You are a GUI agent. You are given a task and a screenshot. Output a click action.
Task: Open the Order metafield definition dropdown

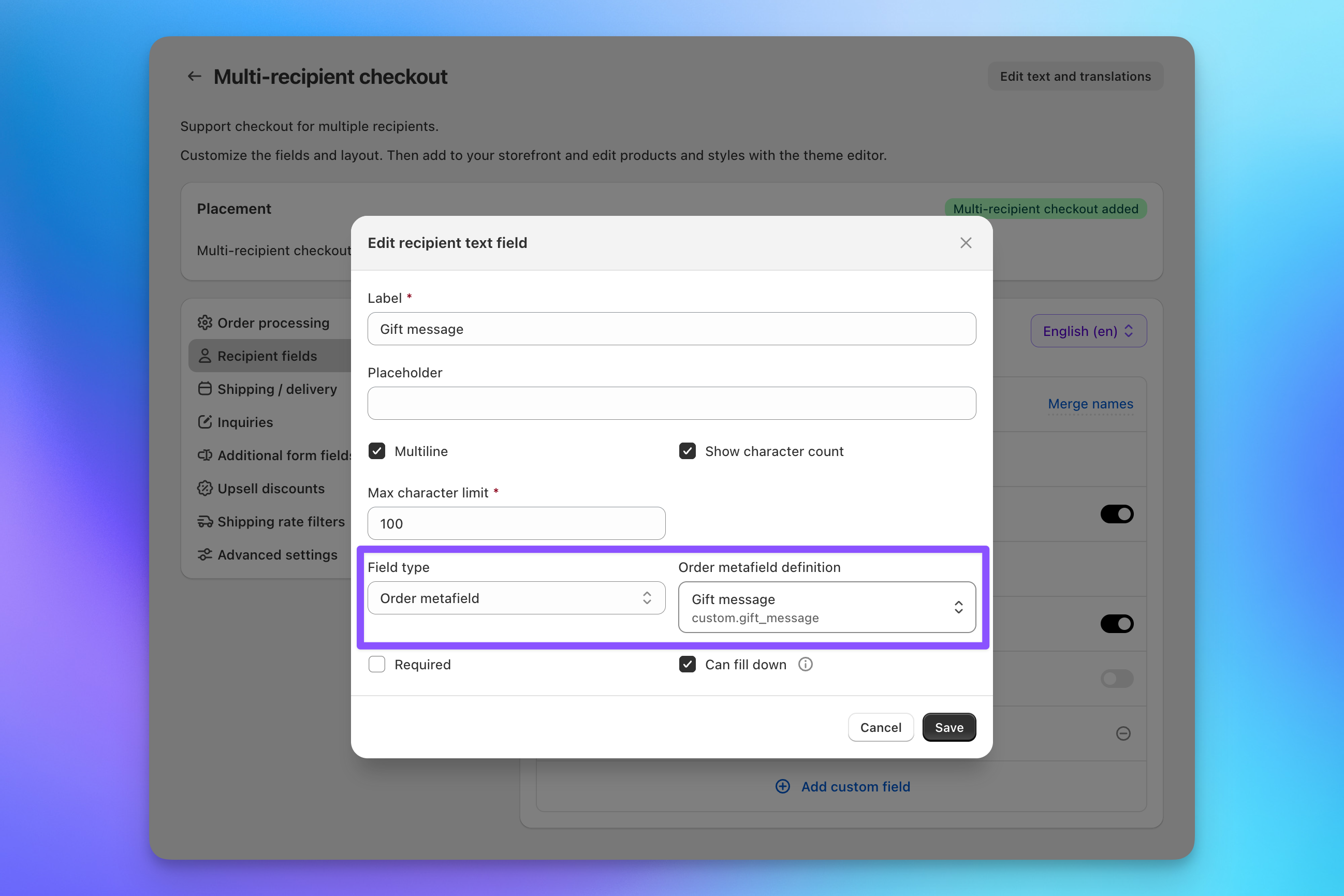(x=827, y=607)
